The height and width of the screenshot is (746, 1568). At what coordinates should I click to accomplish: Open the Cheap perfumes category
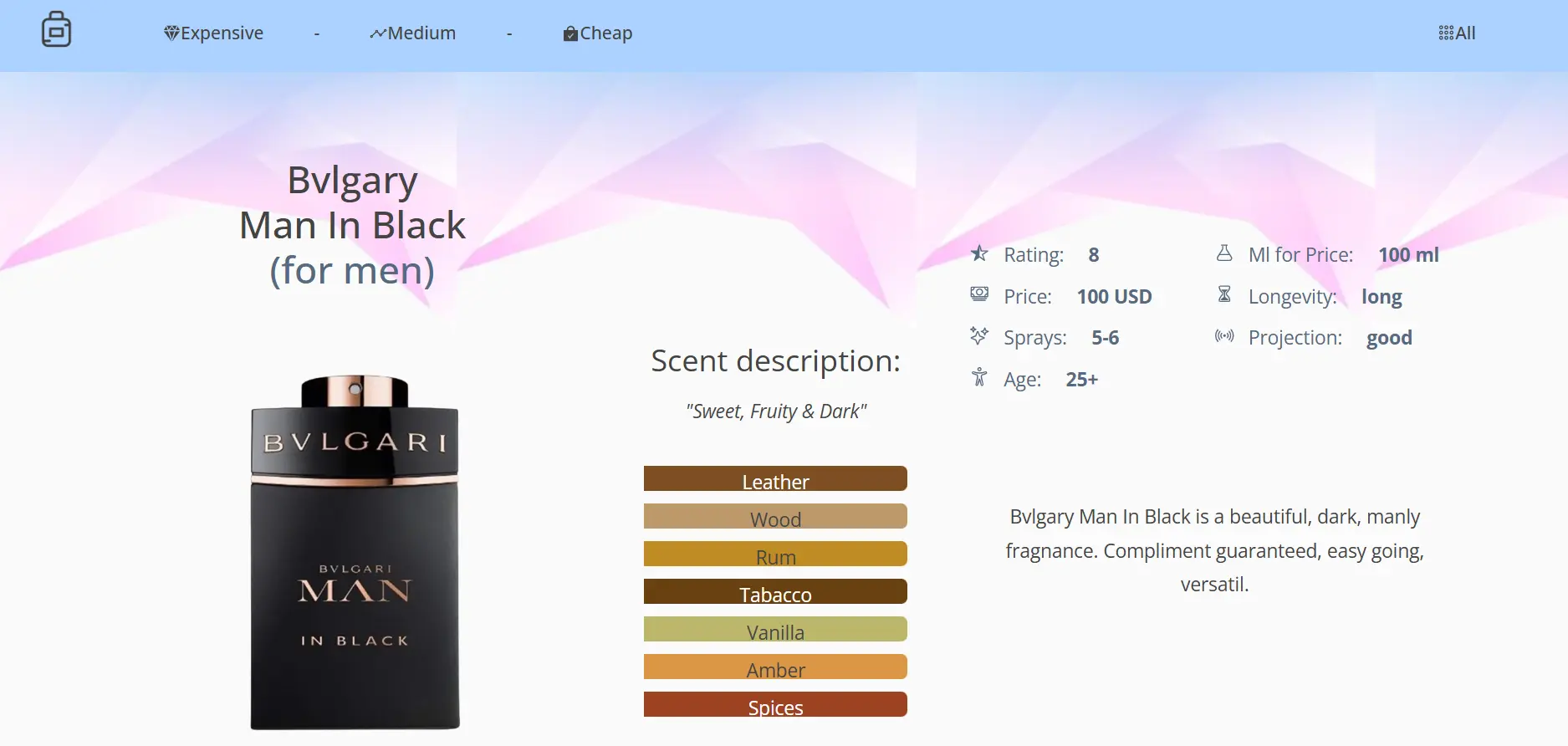(x=598, y=33)
